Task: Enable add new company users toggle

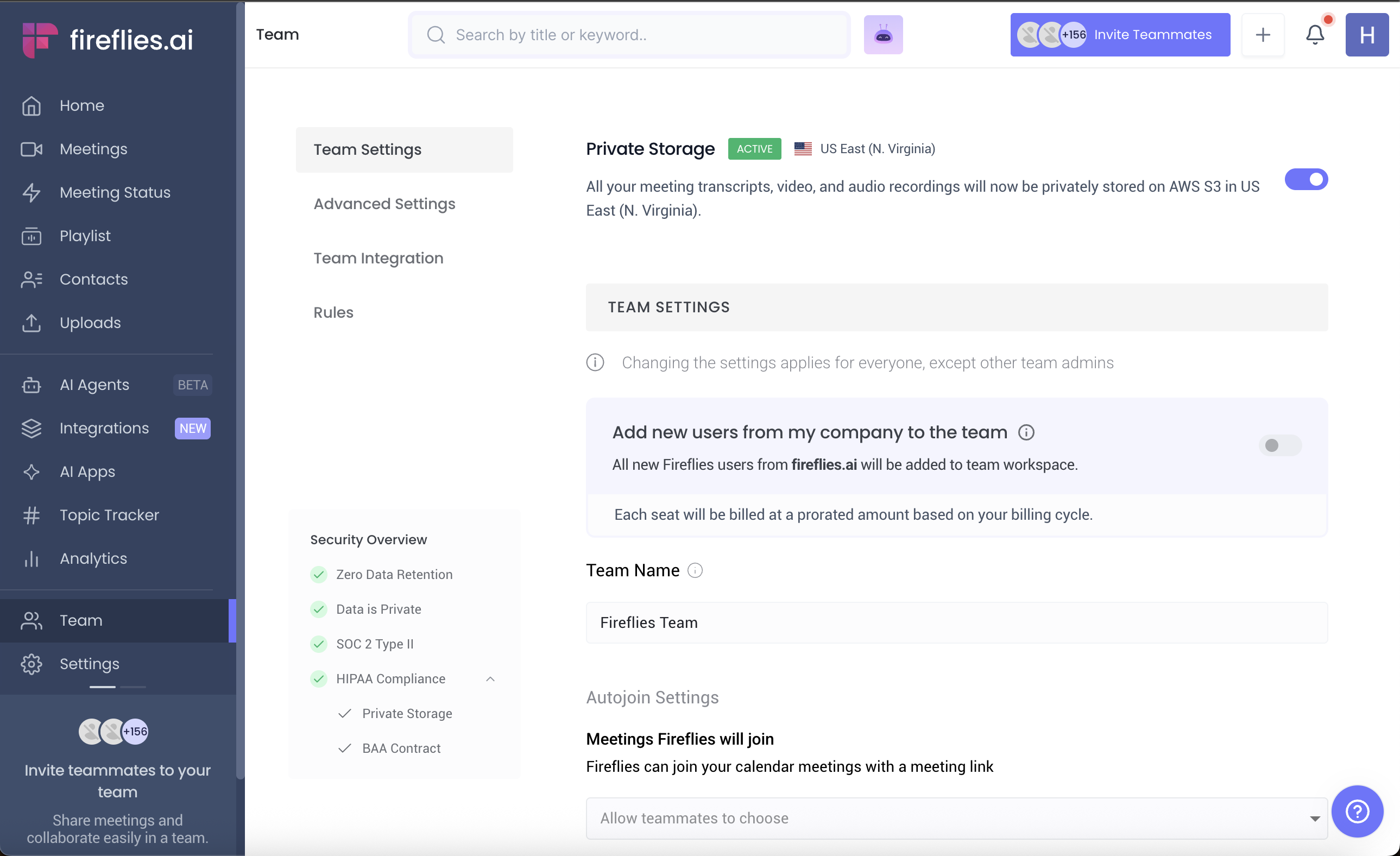Action: (x=1279, y=445)
